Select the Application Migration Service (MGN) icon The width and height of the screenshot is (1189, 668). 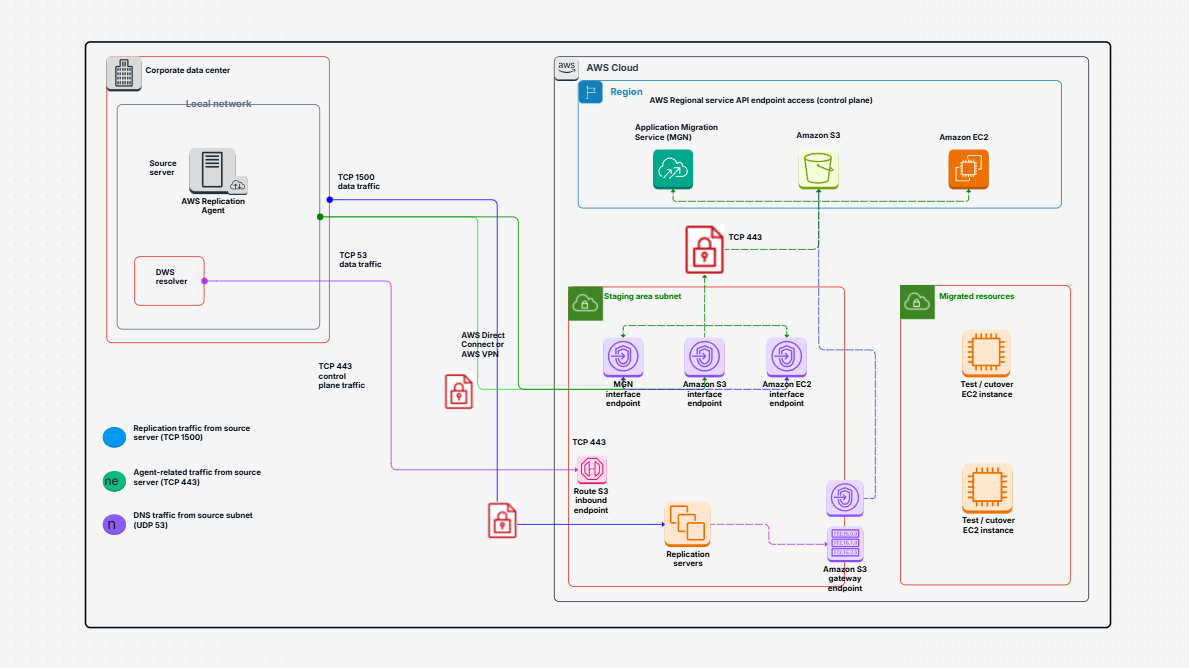[673, 169]
